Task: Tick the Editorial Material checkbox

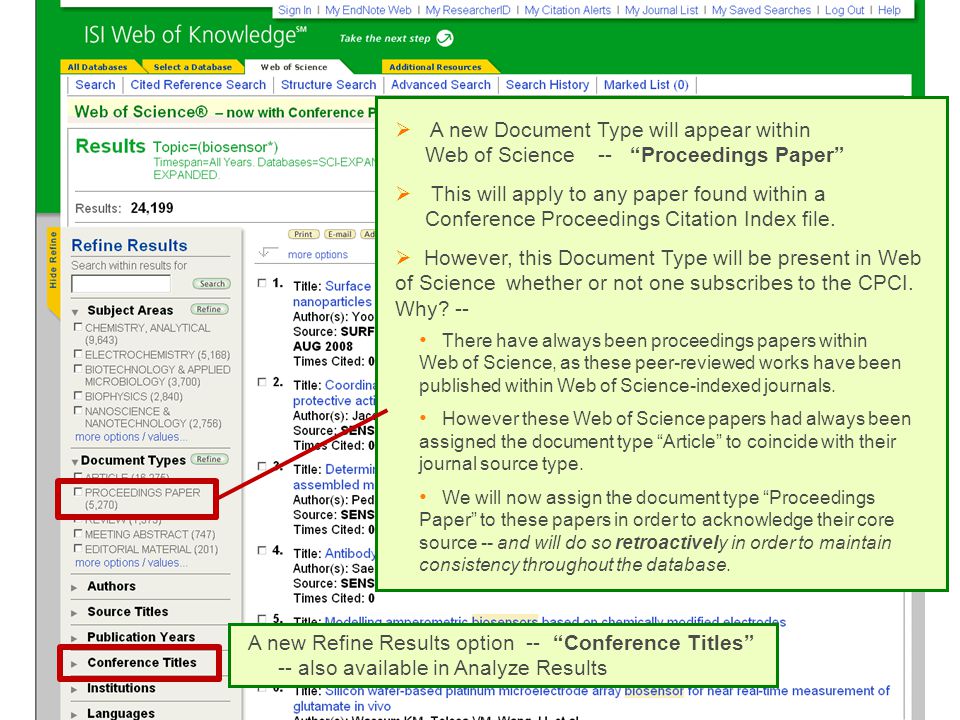Action: [78, 548]
